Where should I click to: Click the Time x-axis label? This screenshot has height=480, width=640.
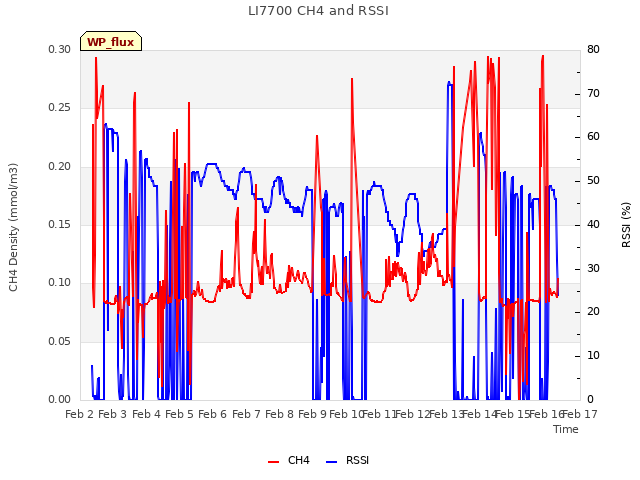[x=566, y=429]
